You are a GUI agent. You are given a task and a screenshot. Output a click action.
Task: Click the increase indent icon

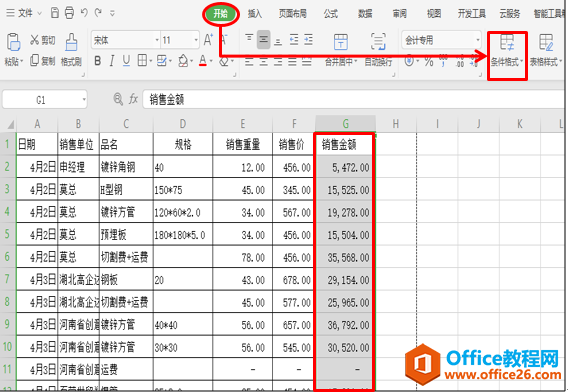click(x=308, y=39)
